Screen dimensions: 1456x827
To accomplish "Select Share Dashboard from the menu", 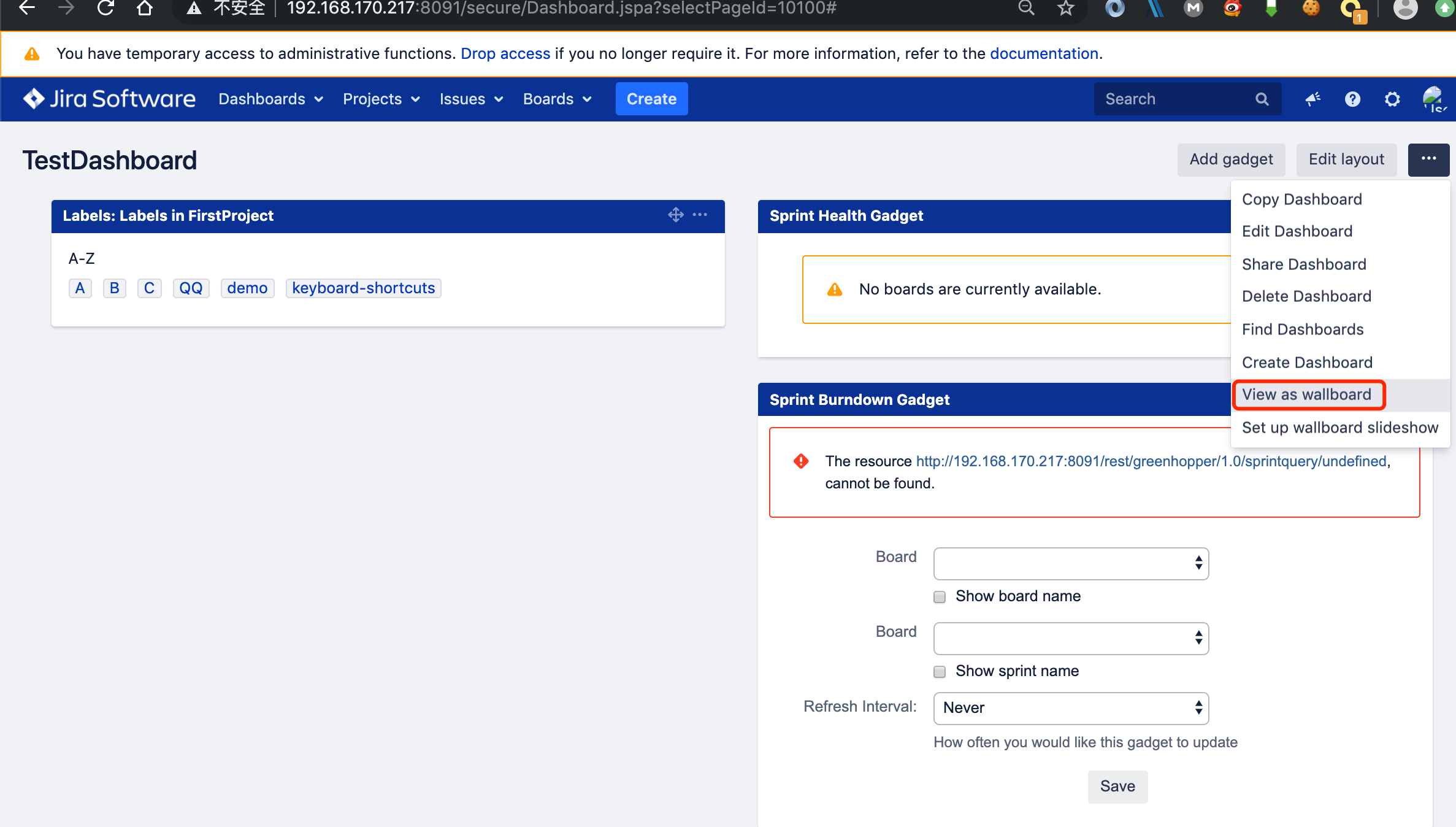I will click(1340, 264).
